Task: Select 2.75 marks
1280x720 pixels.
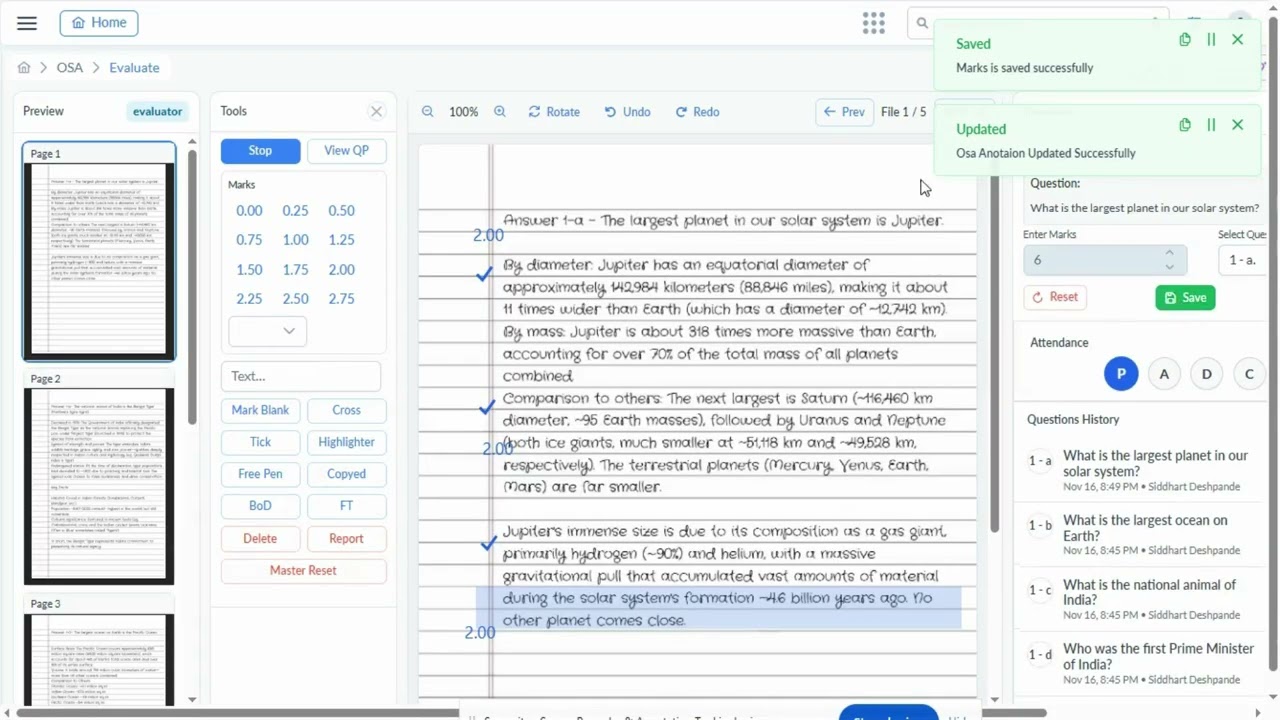Action: point(341,299)
